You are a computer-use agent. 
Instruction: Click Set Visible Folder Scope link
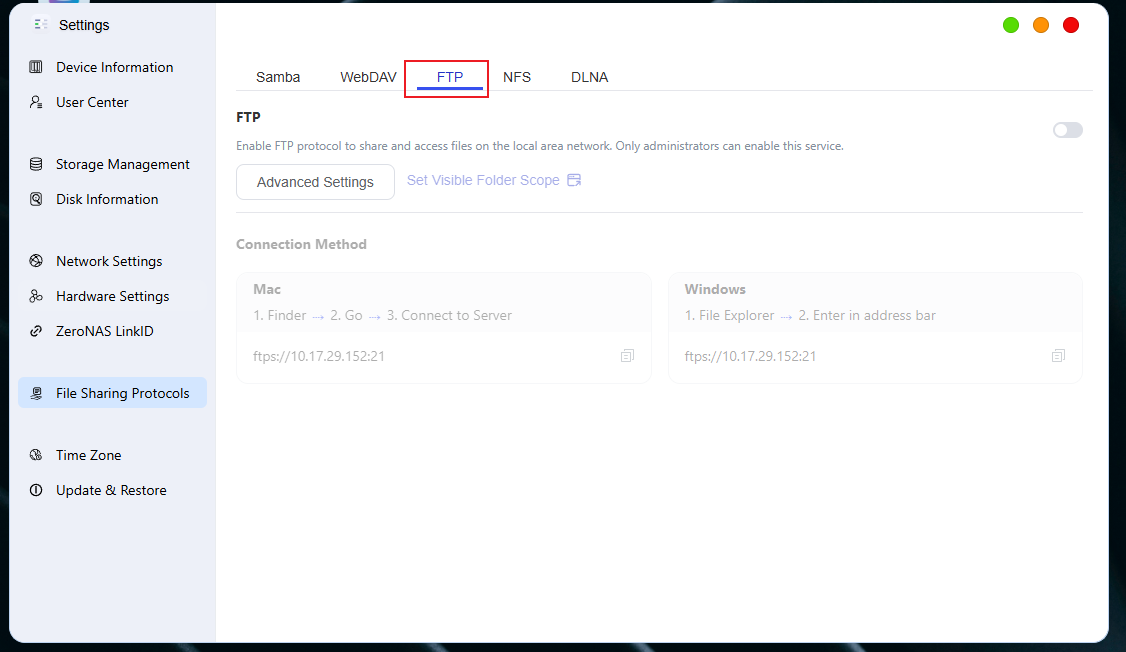(483, 180)
